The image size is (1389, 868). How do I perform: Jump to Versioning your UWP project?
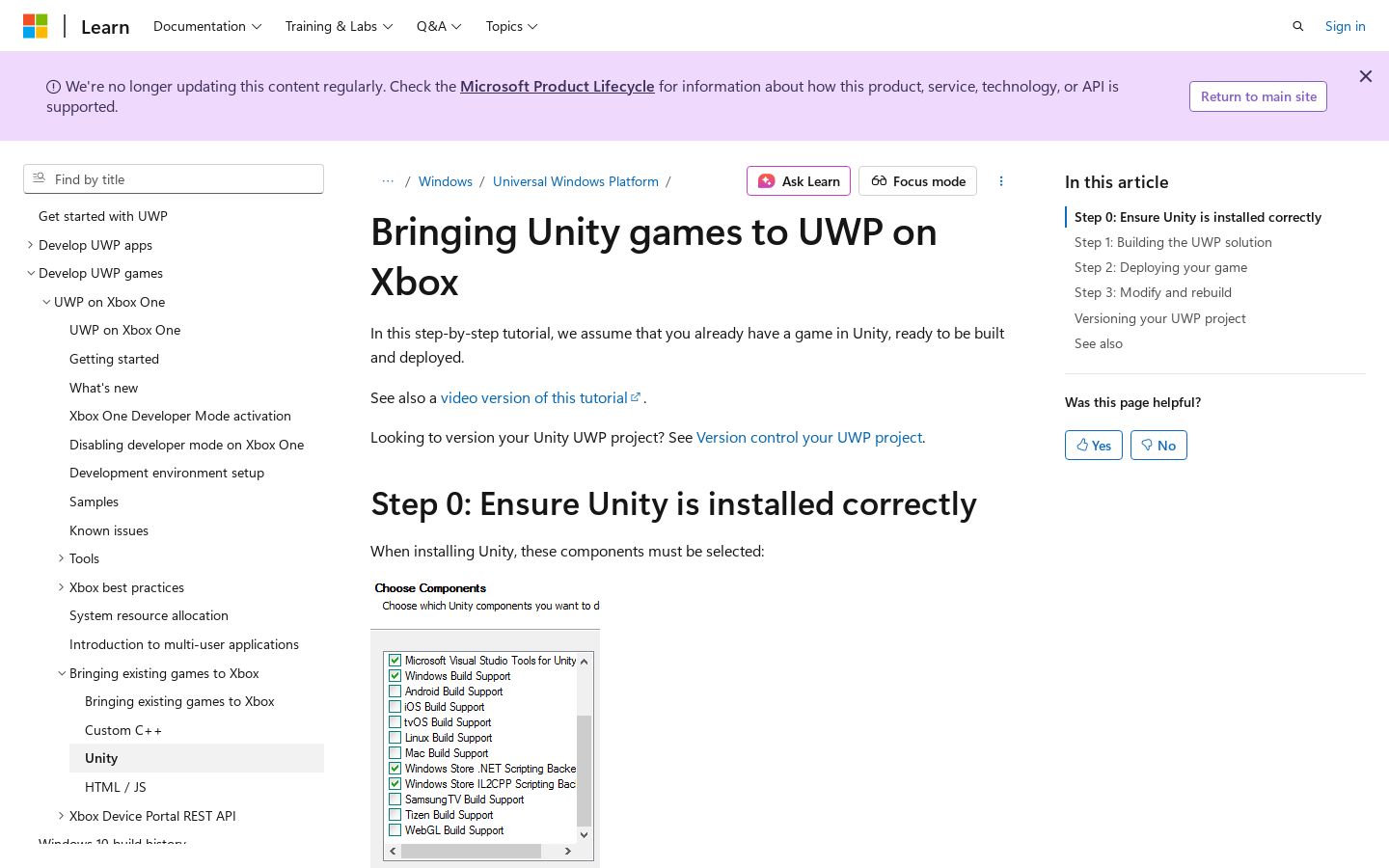coord(1160,318)
